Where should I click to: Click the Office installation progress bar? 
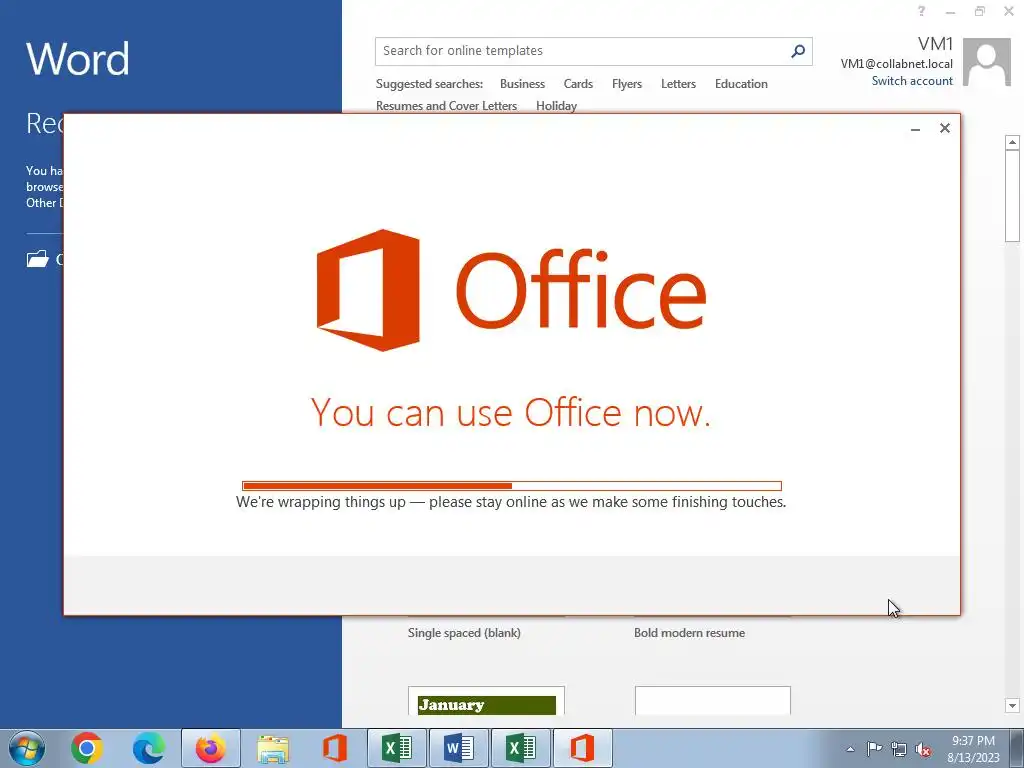(x=511, y=486)
